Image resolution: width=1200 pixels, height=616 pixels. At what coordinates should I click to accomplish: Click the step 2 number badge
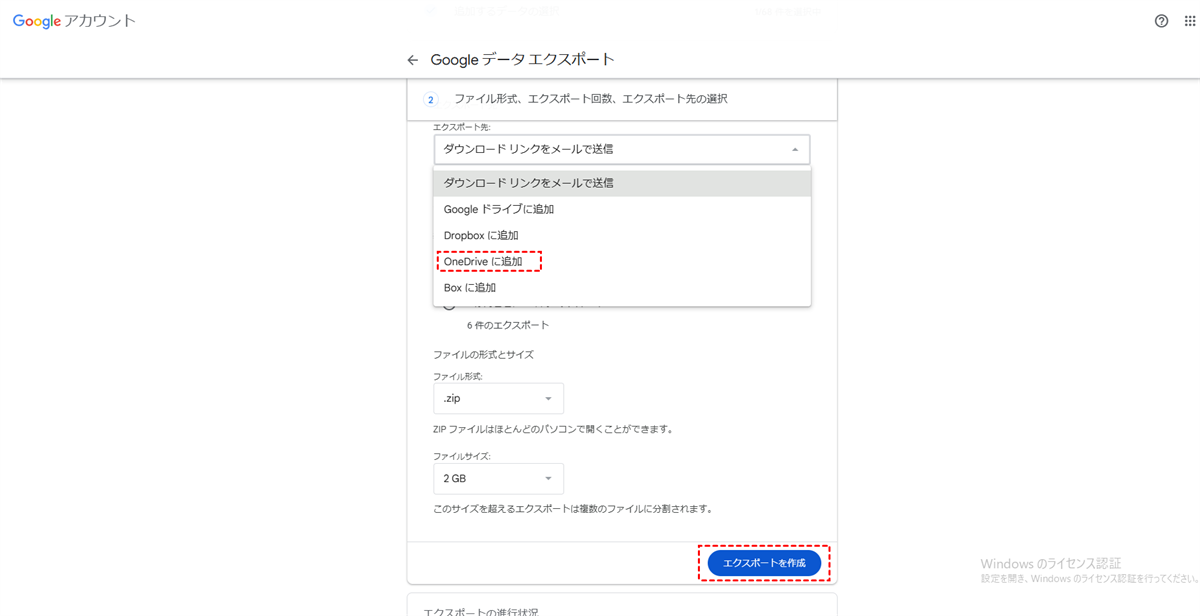pyautogui.click(x=431, y=99)
